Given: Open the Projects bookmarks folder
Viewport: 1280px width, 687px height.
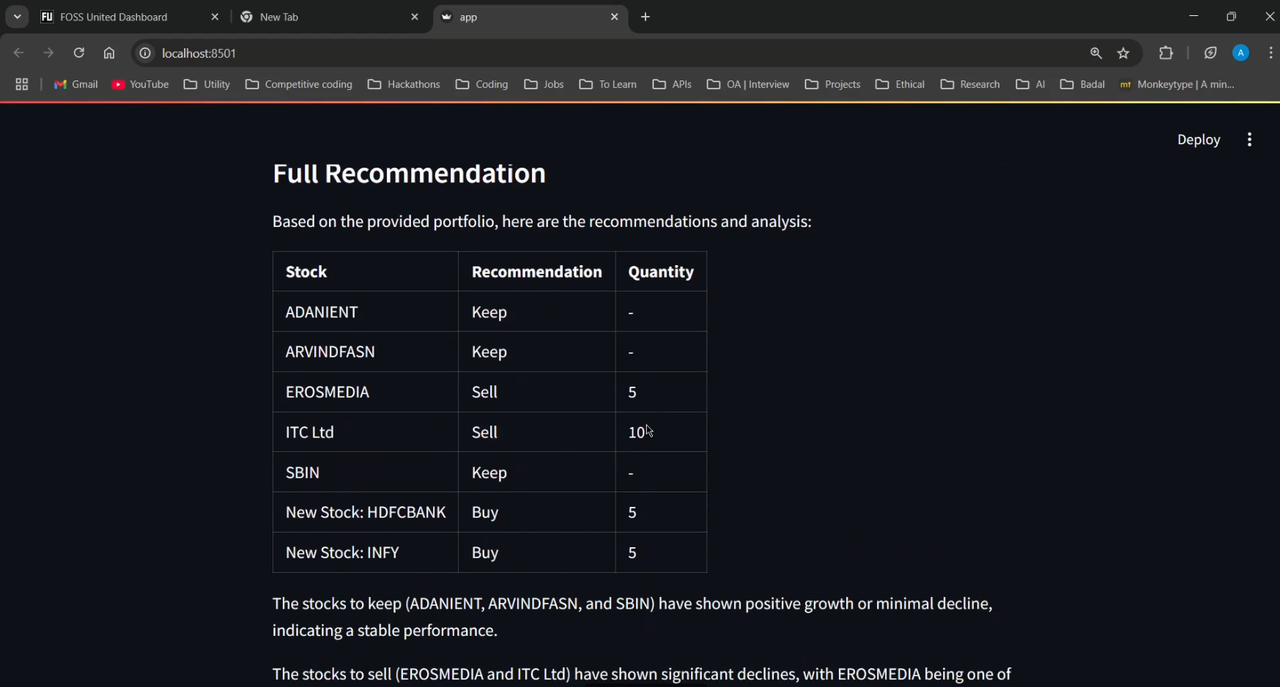Looking at the screenshot, I should point(832,84).
